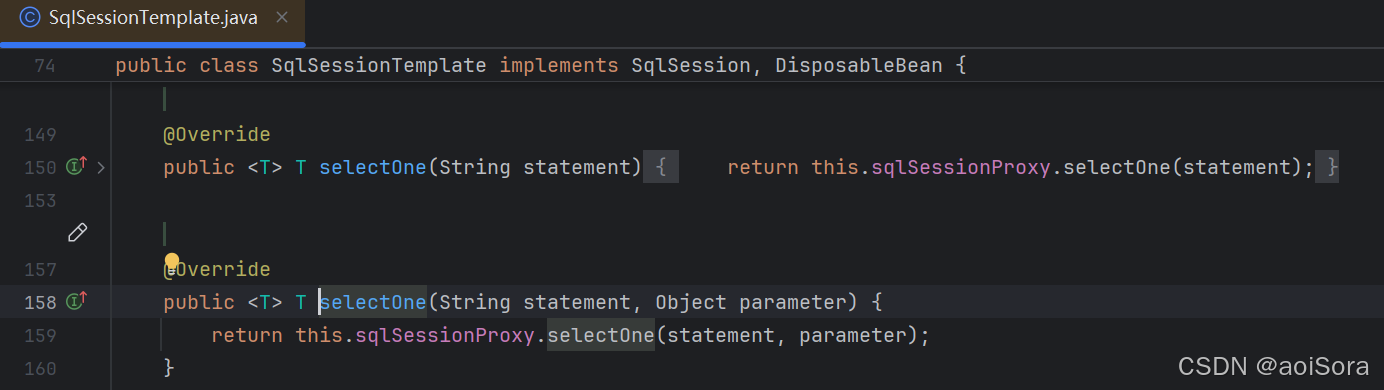Click line number 74 in the gutter
1384x390 pixels.
click(45, 66)
